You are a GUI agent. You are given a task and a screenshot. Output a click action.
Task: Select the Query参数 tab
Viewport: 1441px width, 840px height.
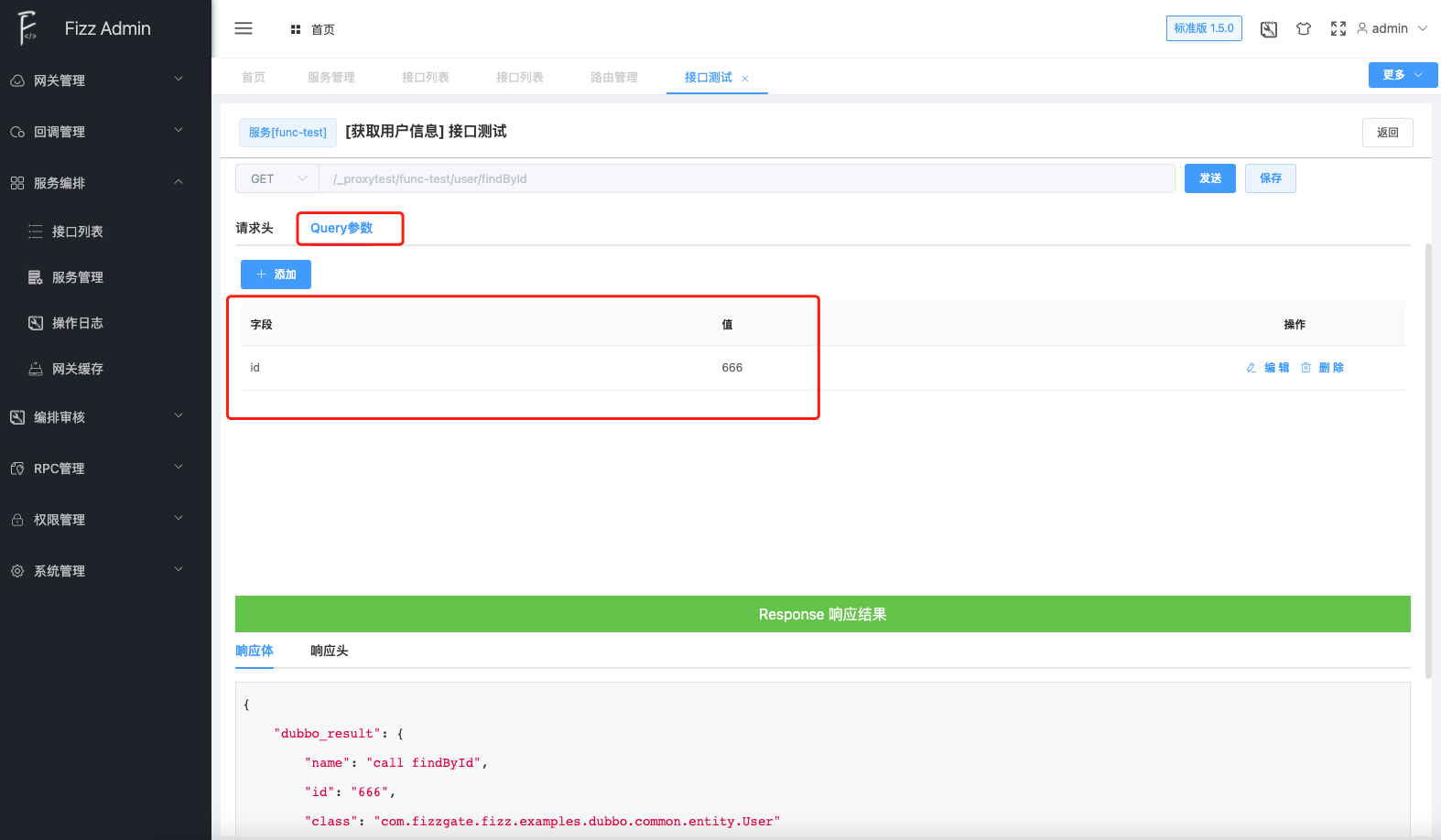tap(341, 228)
